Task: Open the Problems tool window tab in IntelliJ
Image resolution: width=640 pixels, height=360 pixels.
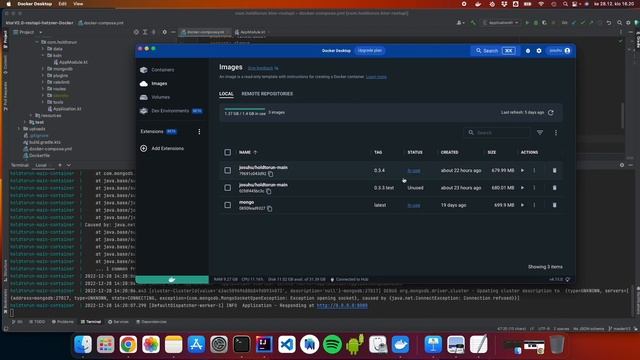Action: (62, 322)
